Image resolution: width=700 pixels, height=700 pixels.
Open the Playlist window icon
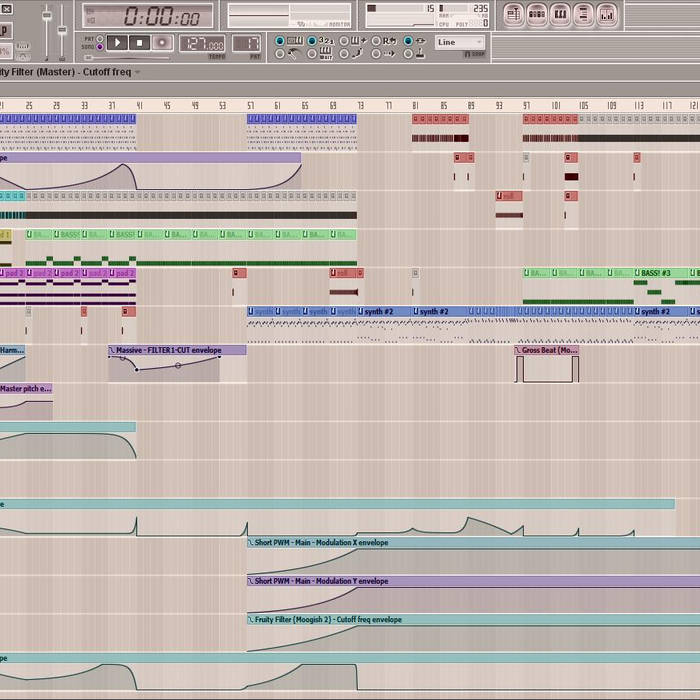513,15
